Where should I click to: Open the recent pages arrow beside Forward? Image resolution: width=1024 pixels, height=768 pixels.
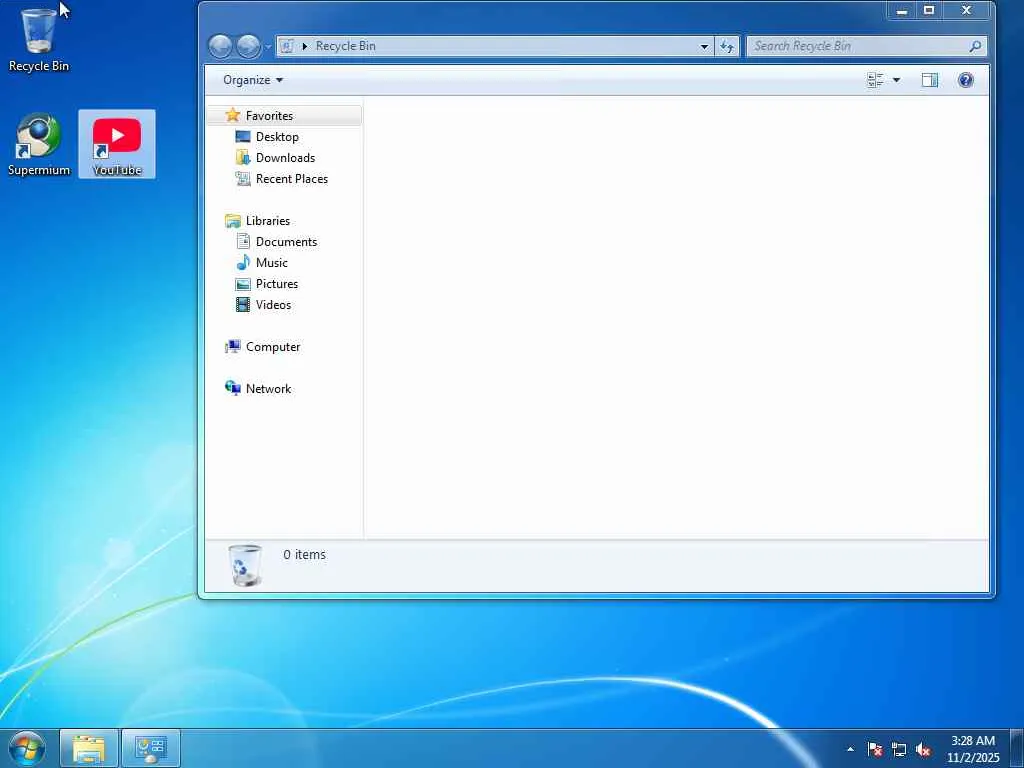pyautogui.click(x=268, y=47)
